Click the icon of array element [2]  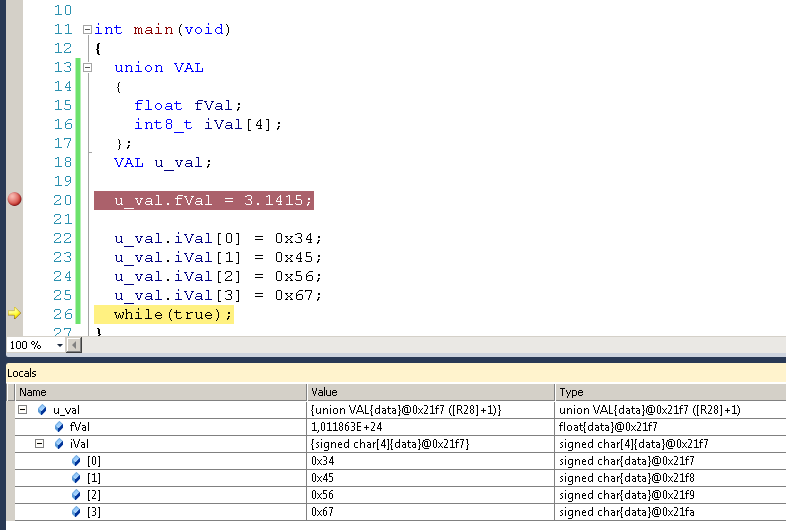(76, 494)
